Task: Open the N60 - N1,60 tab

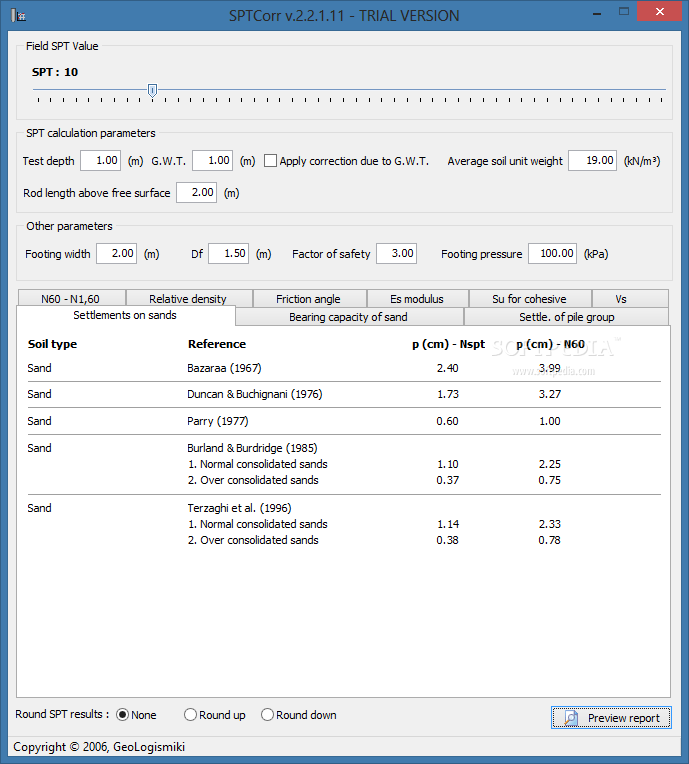Action: pyautogui.click(x=72, y=299)
